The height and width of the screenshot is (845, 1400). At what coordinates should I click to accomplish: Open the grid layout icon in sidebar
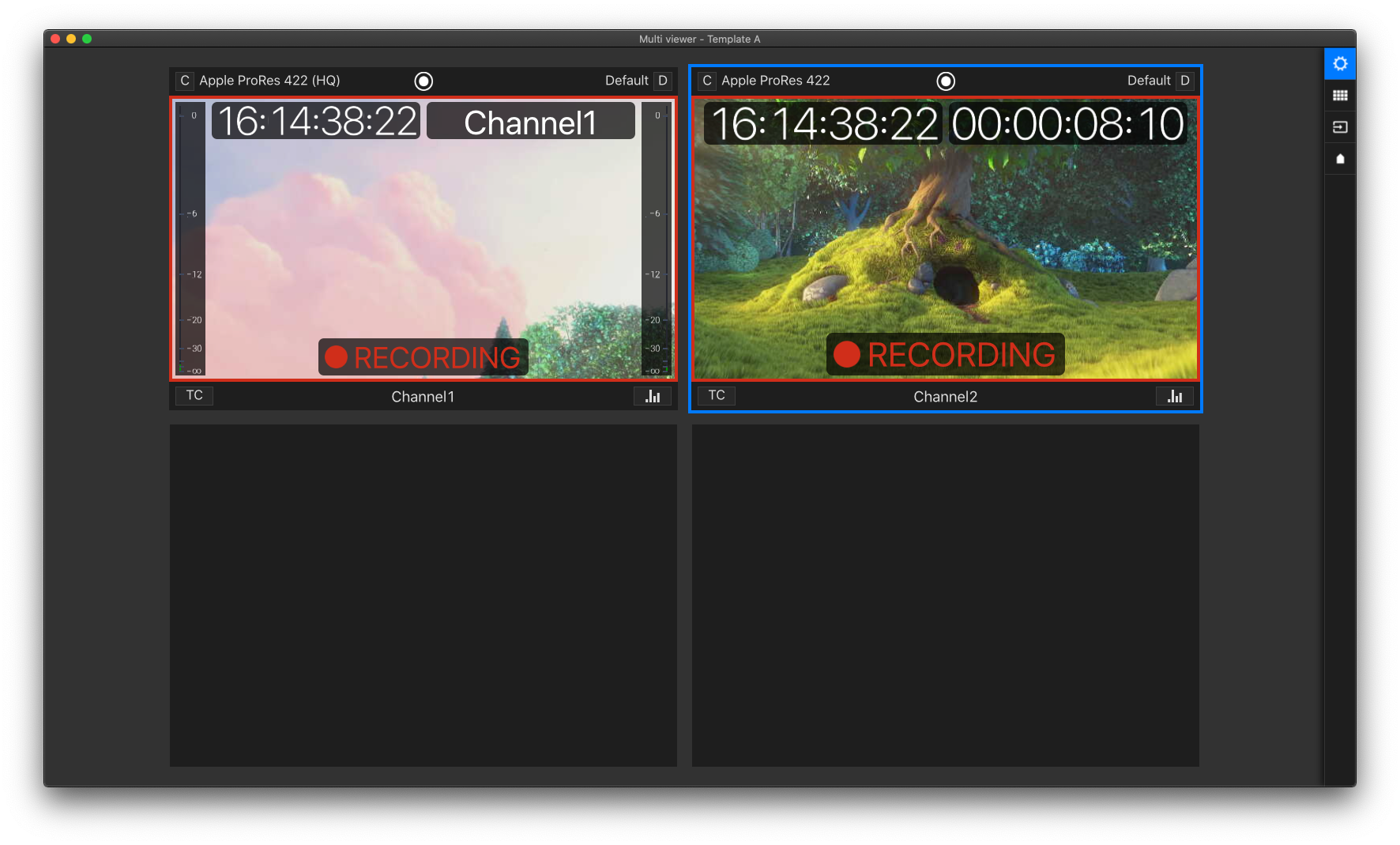point(1340,96)
